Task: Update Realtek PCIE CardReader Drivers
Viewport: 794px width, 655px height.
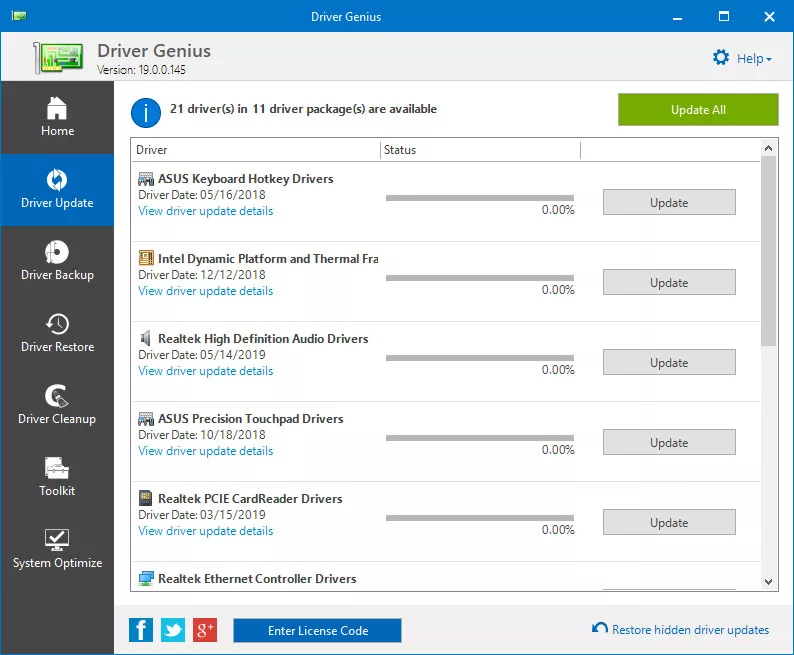Action: point(669,522)
